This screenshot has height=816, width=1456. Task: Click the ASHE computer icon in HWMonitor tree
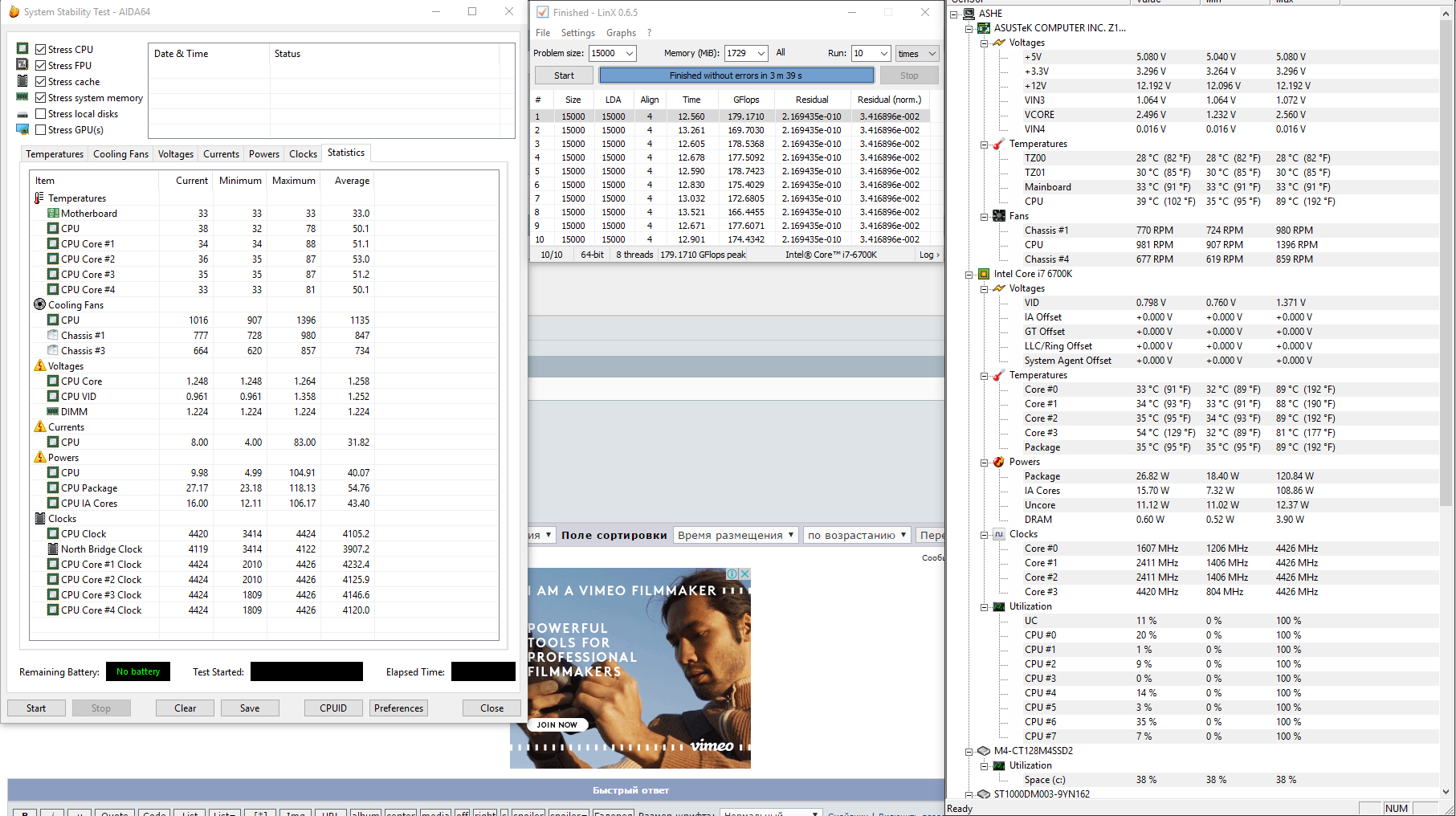[969, 14]
